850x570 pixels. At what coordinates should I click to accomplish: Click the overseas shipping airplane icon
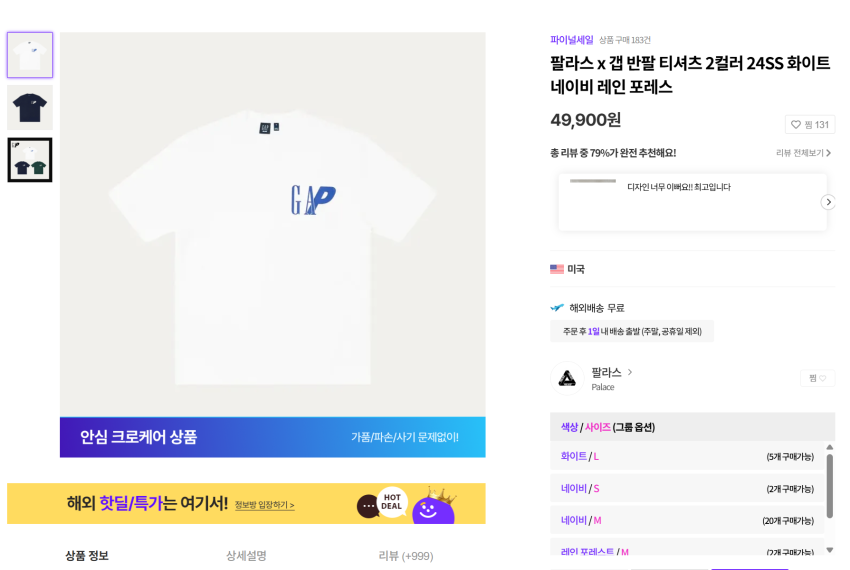coord(557,308)
